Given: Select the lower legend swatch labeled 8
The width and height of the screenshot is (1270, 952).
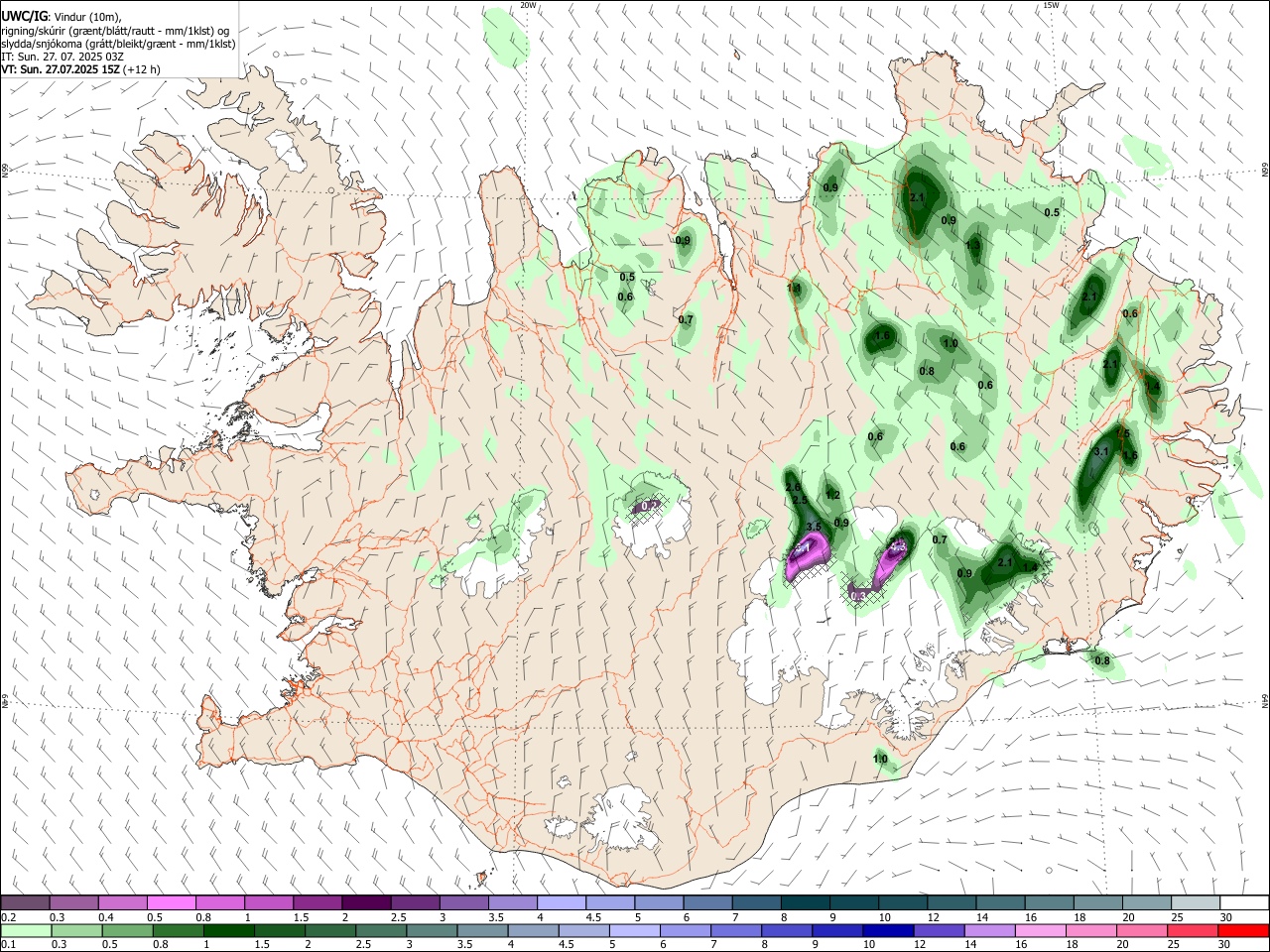Looking at the screenshot, I should click(x=788, y=930).
